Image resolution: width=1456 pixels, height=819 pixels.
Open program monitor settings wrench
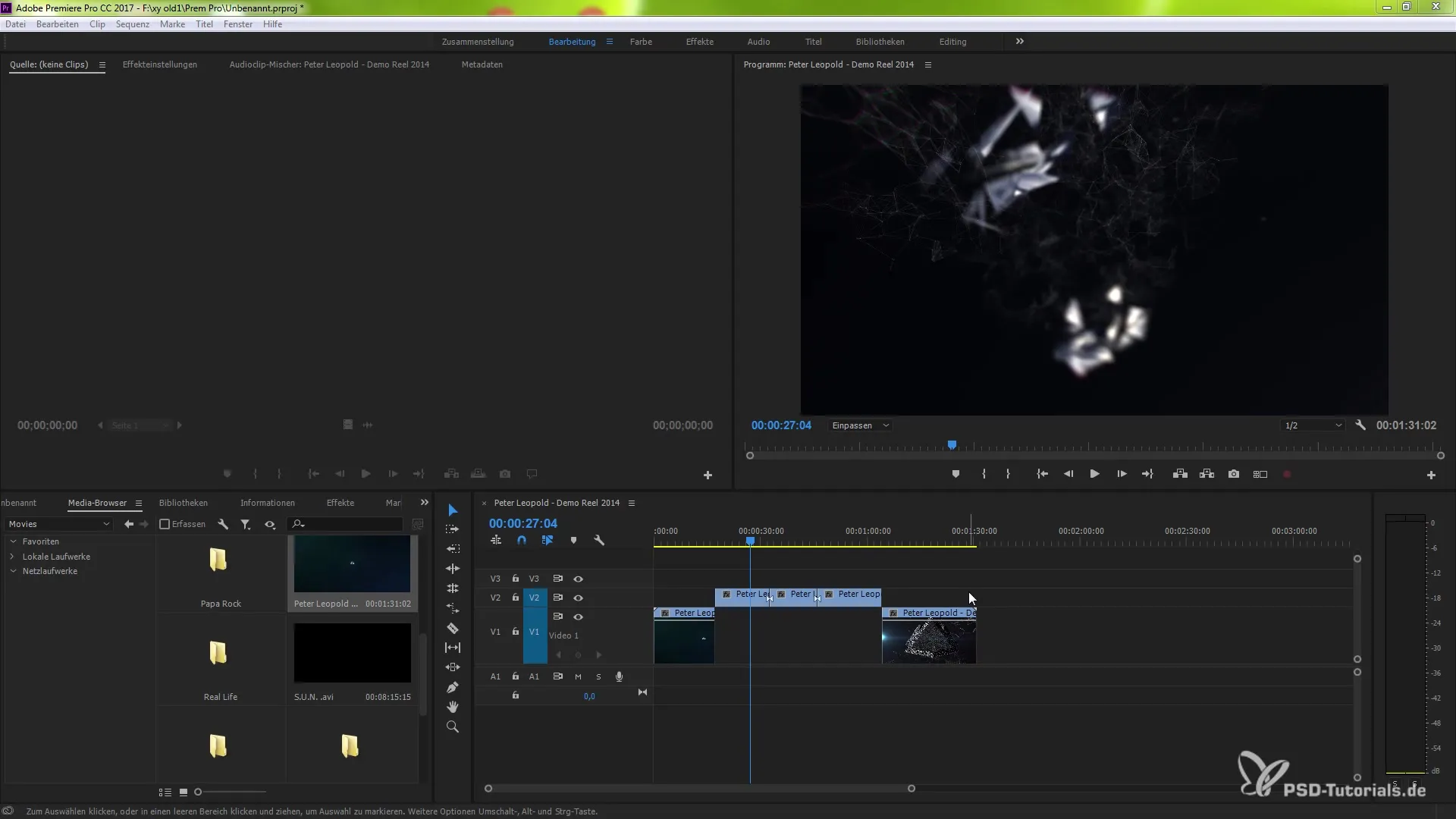[1360, 425]
